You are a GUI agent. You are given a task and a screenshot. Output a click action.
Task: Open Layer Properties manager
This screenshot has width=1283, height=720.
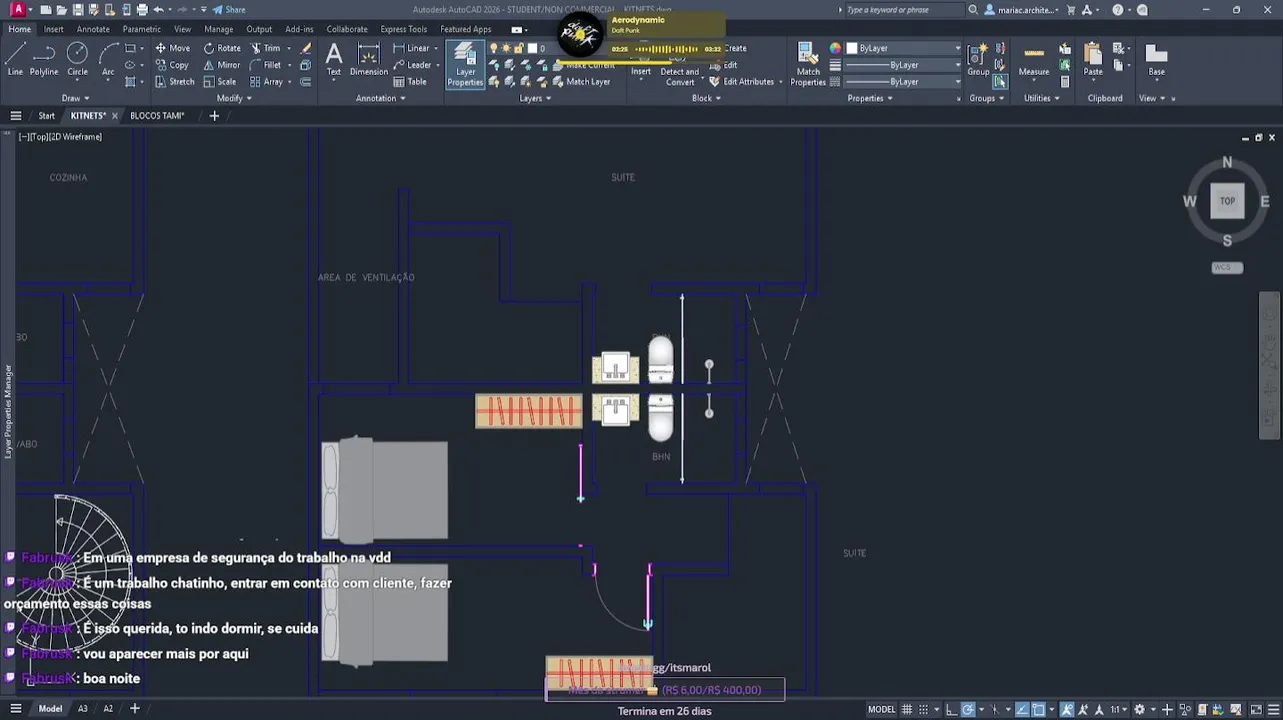(x=465, y=64)
